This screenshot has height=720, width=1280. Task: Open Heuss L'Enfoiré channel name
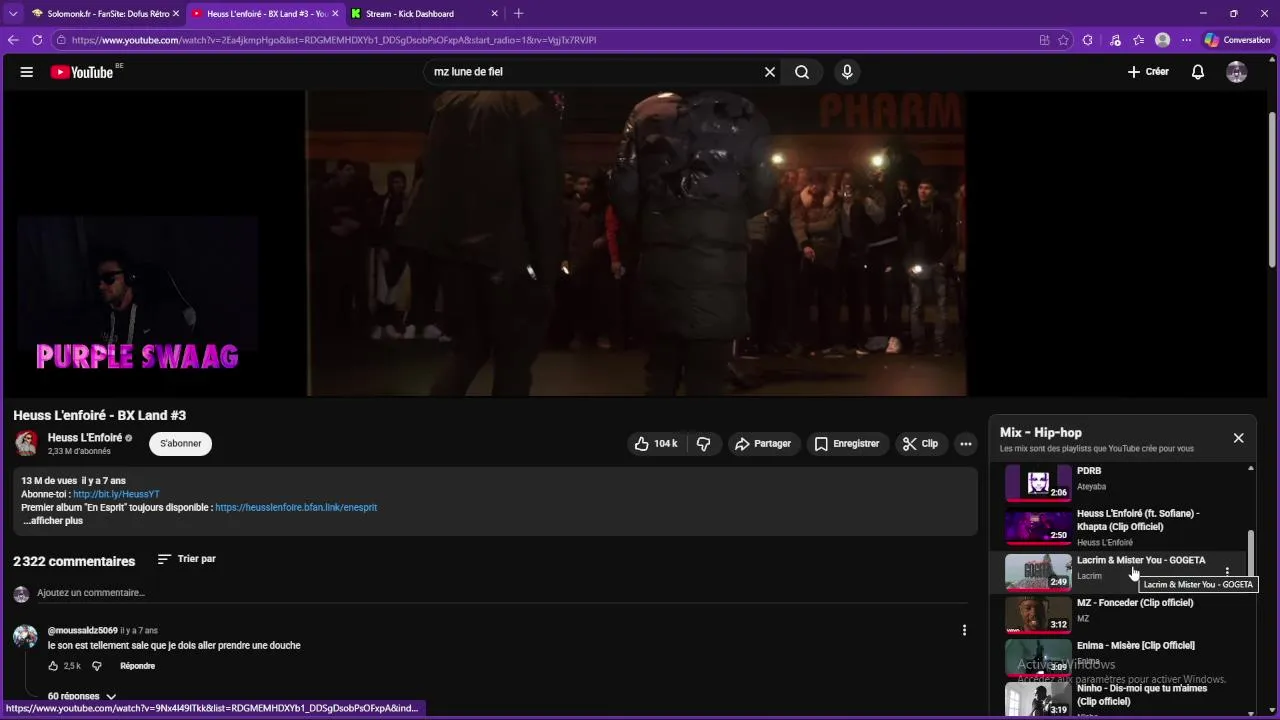point(85,438)
